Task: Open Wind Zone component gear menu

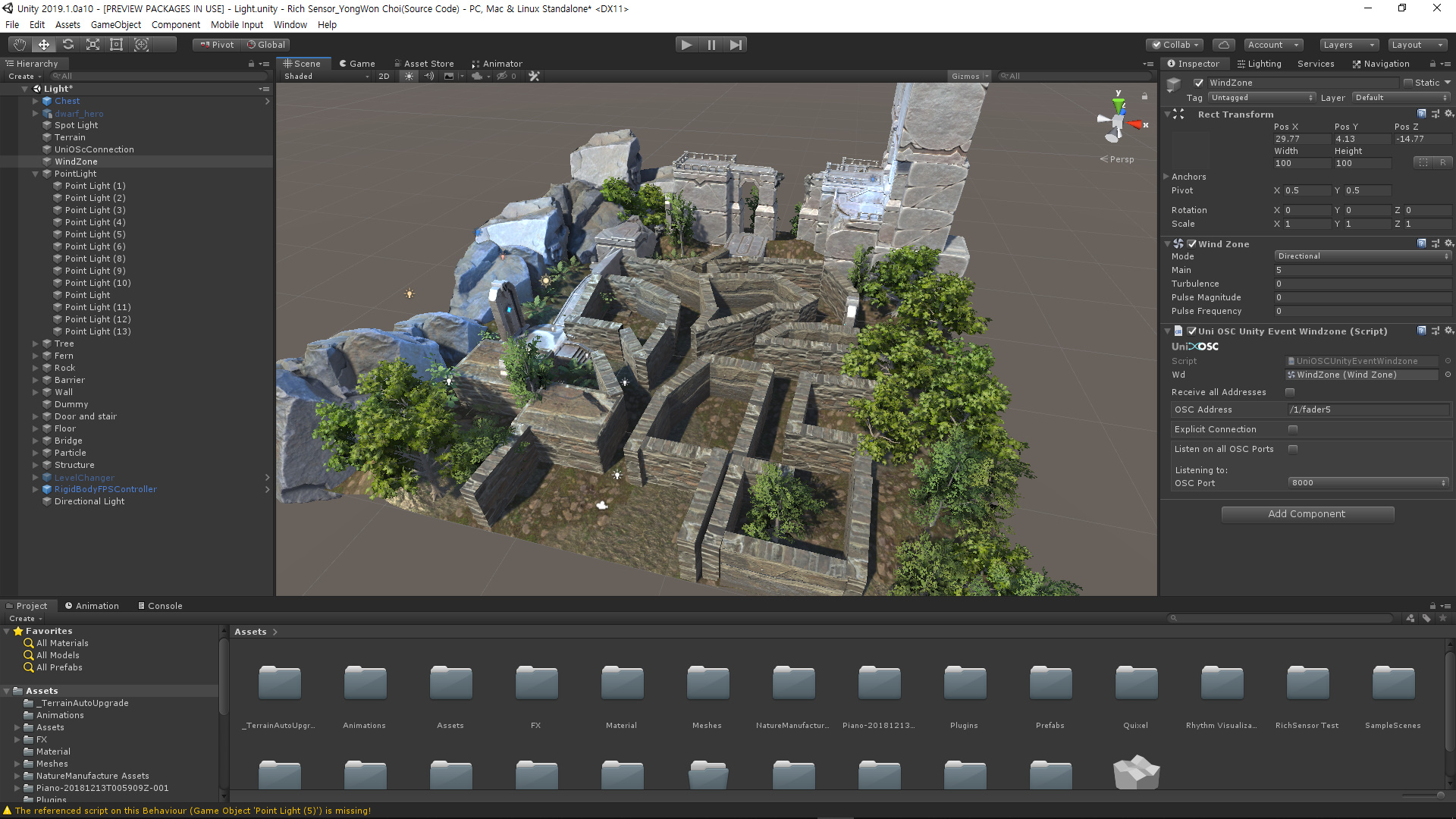Action: [1448, 243]
